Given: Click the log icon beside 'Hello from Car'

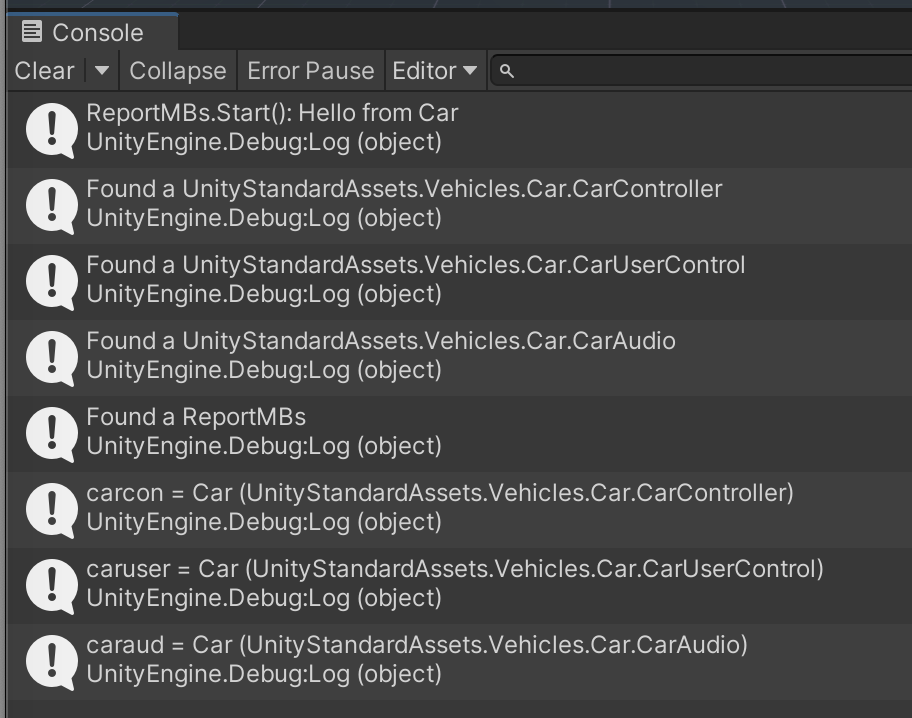Looking at the screenshot, I should point(50,129).
